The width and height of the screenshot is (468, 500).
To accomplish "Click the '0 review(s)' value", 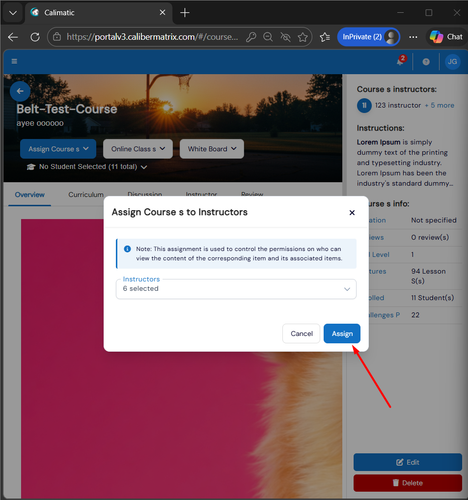I will click(x=430, y=237).
